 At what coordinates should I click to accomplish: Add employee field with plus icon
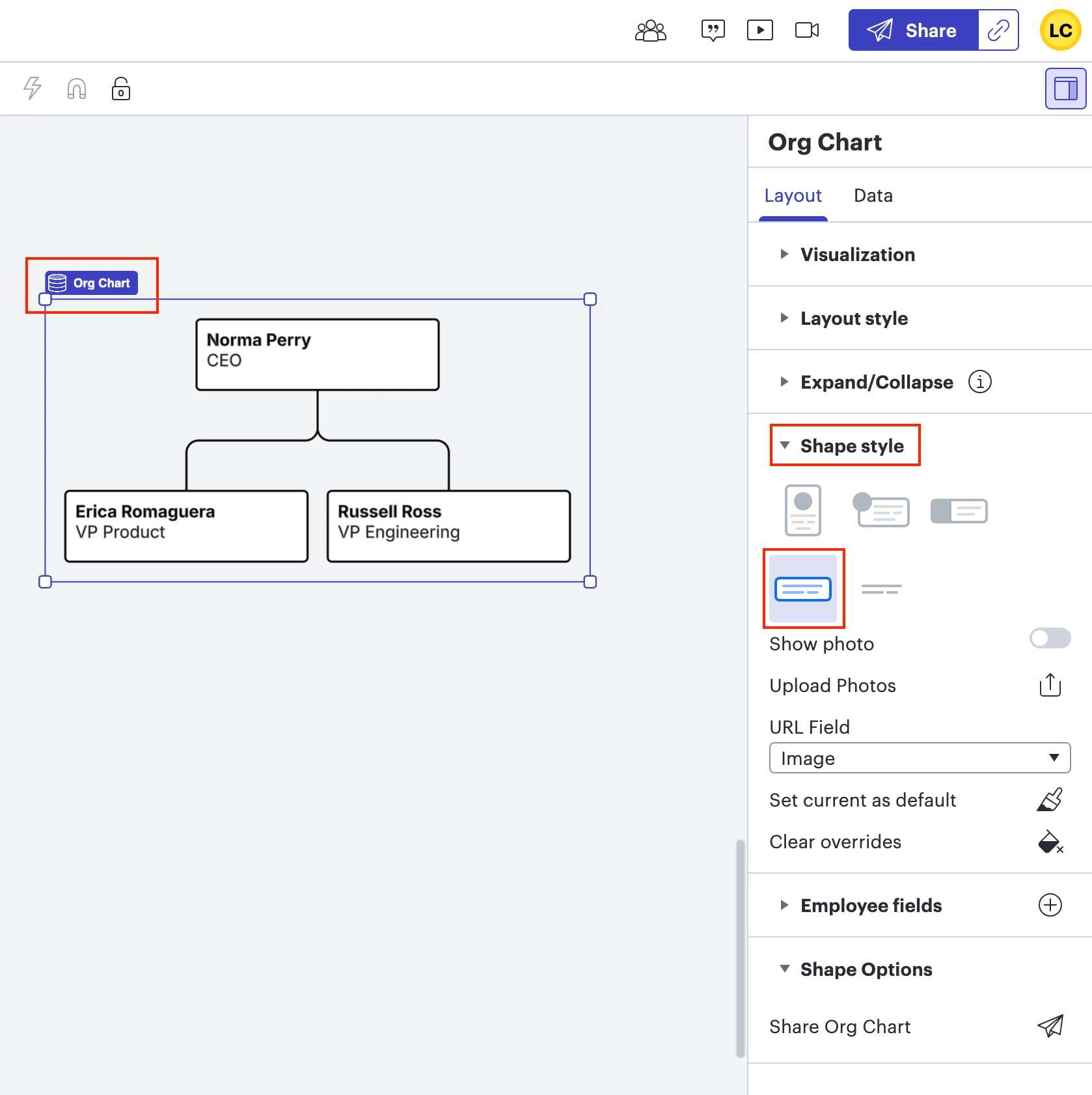point(1050,905)
